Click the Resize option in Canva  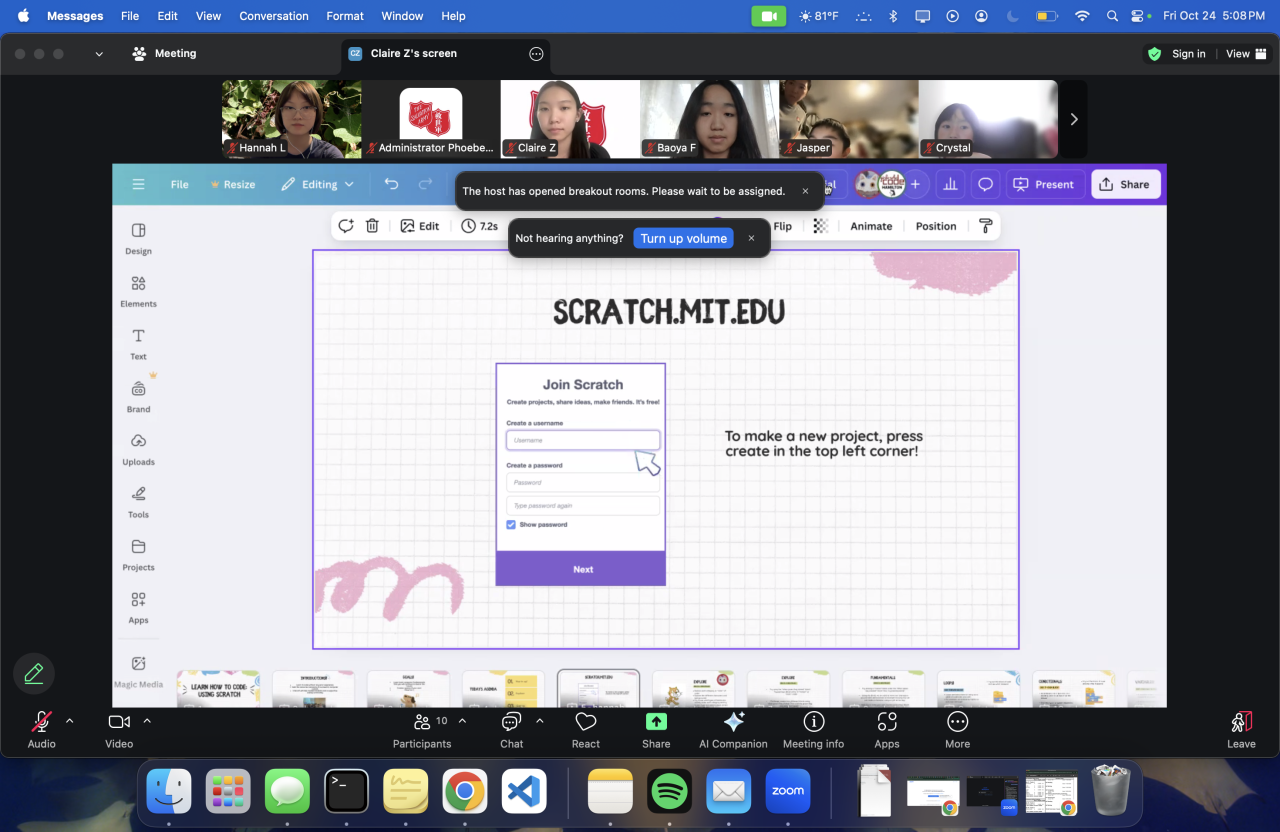[232, 184]
